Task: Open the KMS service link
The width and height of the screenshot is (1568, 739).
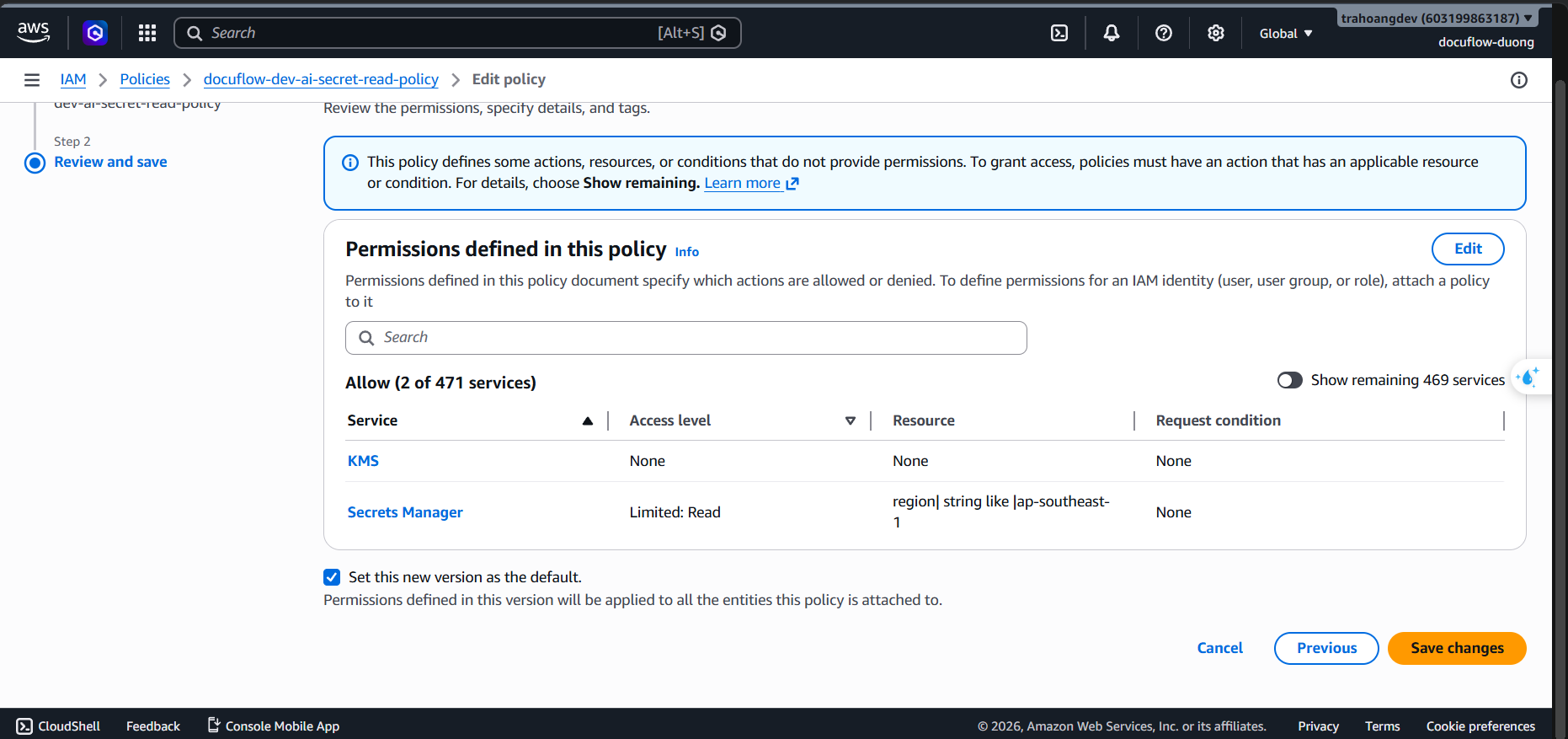Action: [x=363, y=461]
